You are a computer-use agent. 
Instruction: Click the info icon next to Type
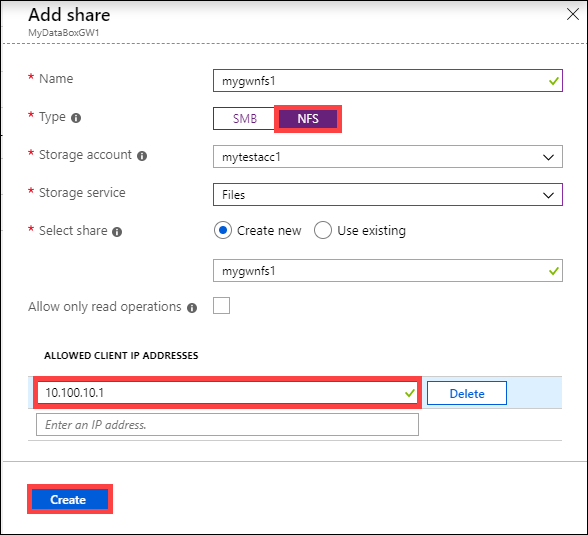(x=76, y=118)
